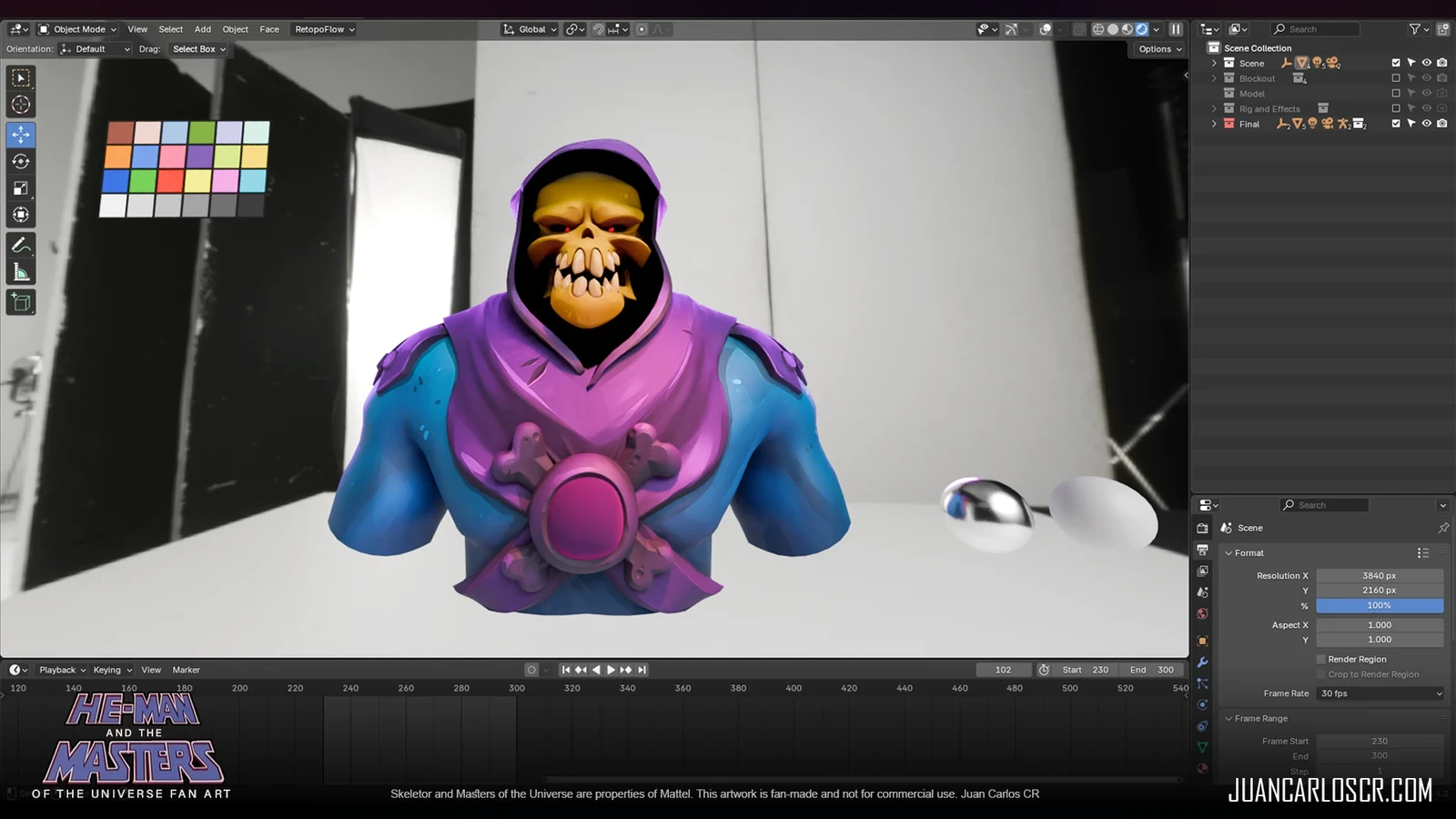Click the current frame 102 field
The image size is (1456, 819).
1003,670
